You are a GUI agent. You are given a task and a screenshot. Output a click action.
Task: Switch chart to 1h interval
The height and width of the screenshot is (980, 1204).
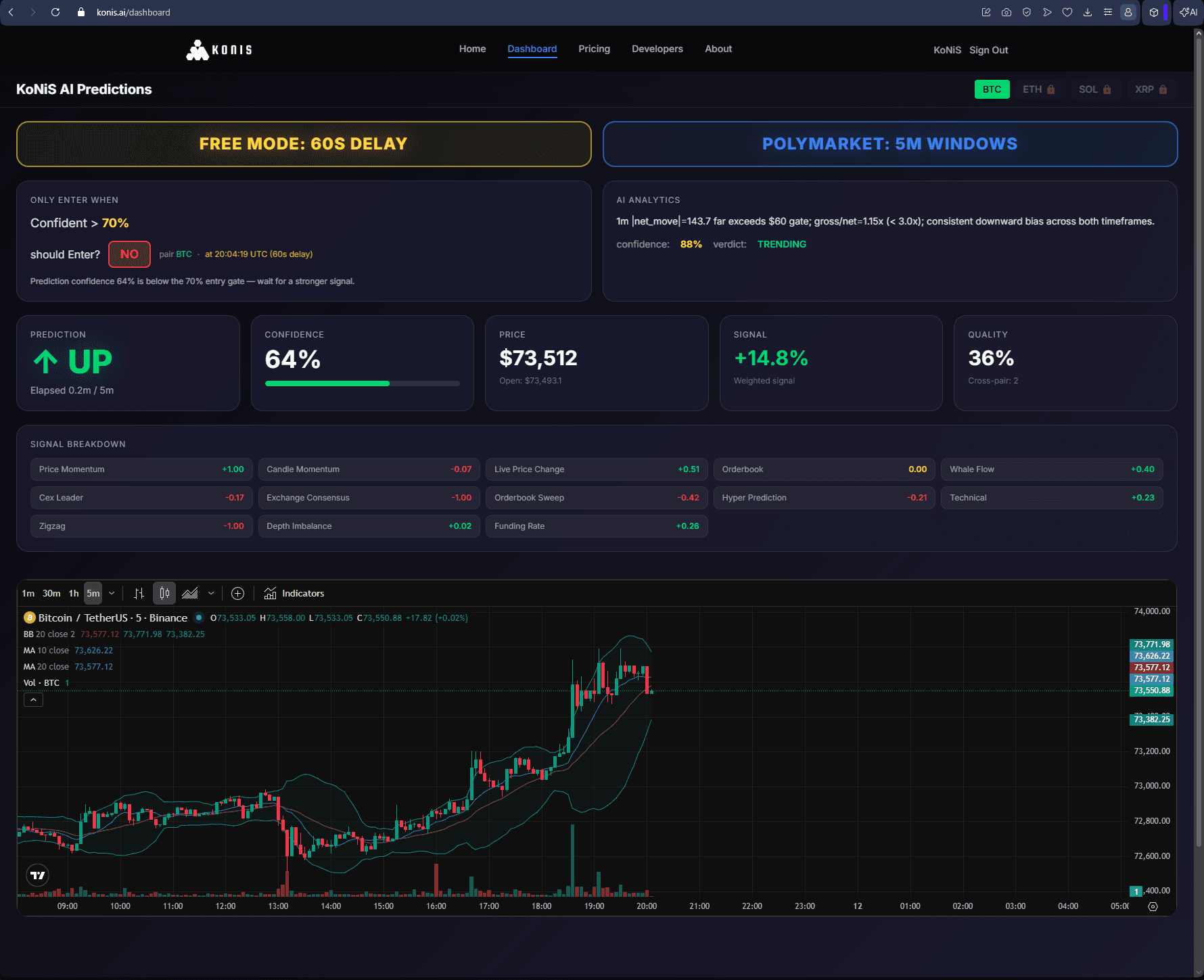pos(74,593)
